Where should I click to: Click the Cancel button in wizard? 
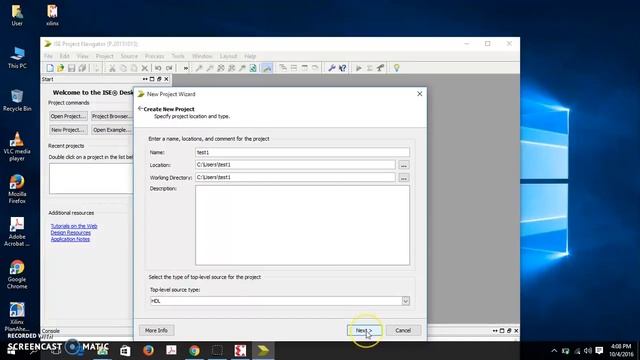click(403, 330)
